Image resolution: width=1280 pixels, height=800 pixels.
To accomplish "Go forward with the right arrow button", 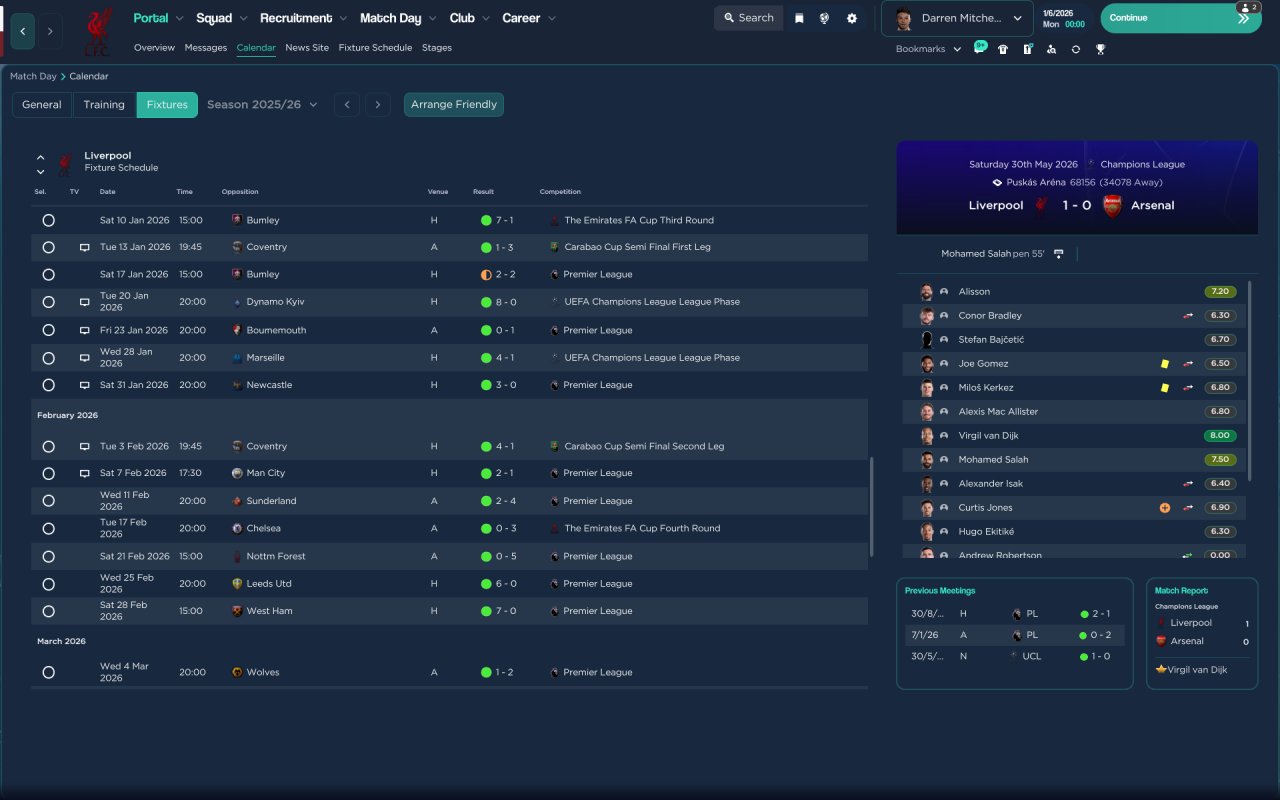I will click(x=50, y=32).
